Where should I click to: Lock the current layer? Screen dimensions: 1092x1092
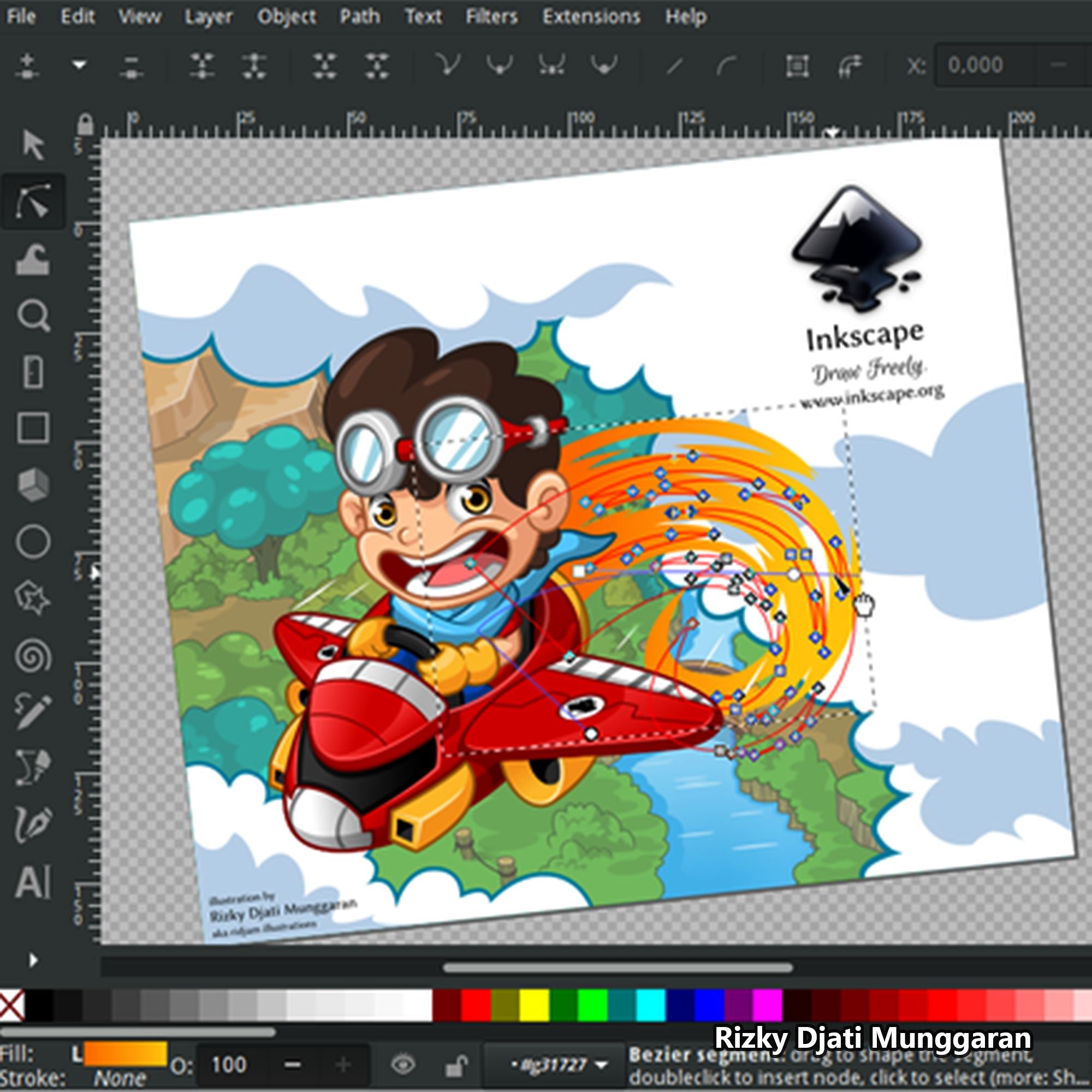pos(456,1065)
